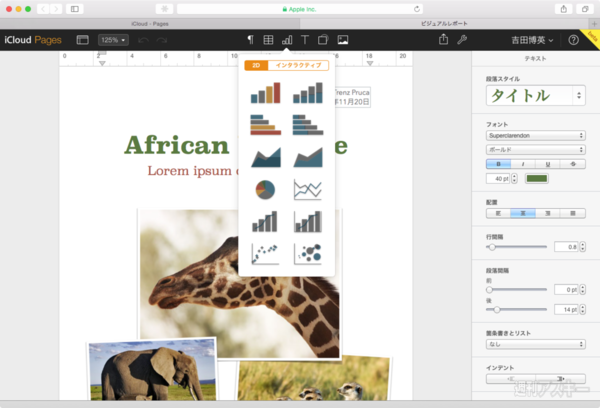
Task: Toggle underline formatting button
Action: coord(548,164)
